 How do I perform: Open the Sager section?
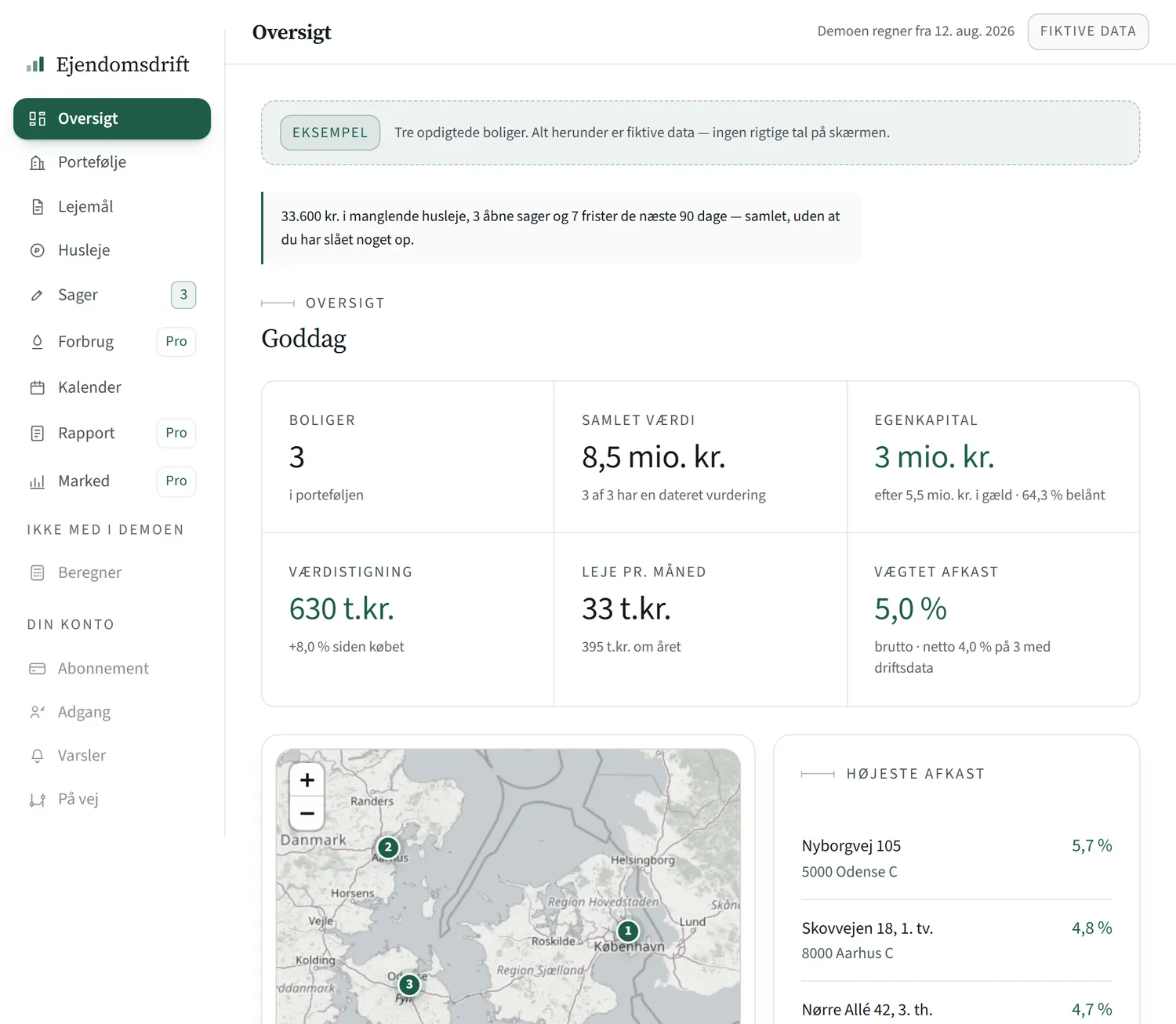[x=112, y=296]
